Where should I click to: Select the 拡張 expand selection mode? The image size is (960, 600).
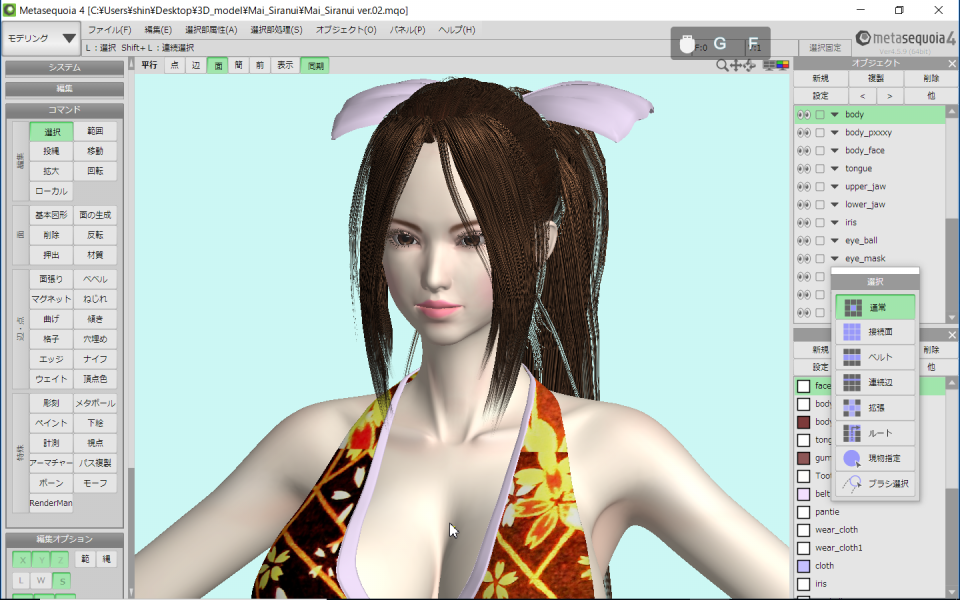click(x=875, y=408)
